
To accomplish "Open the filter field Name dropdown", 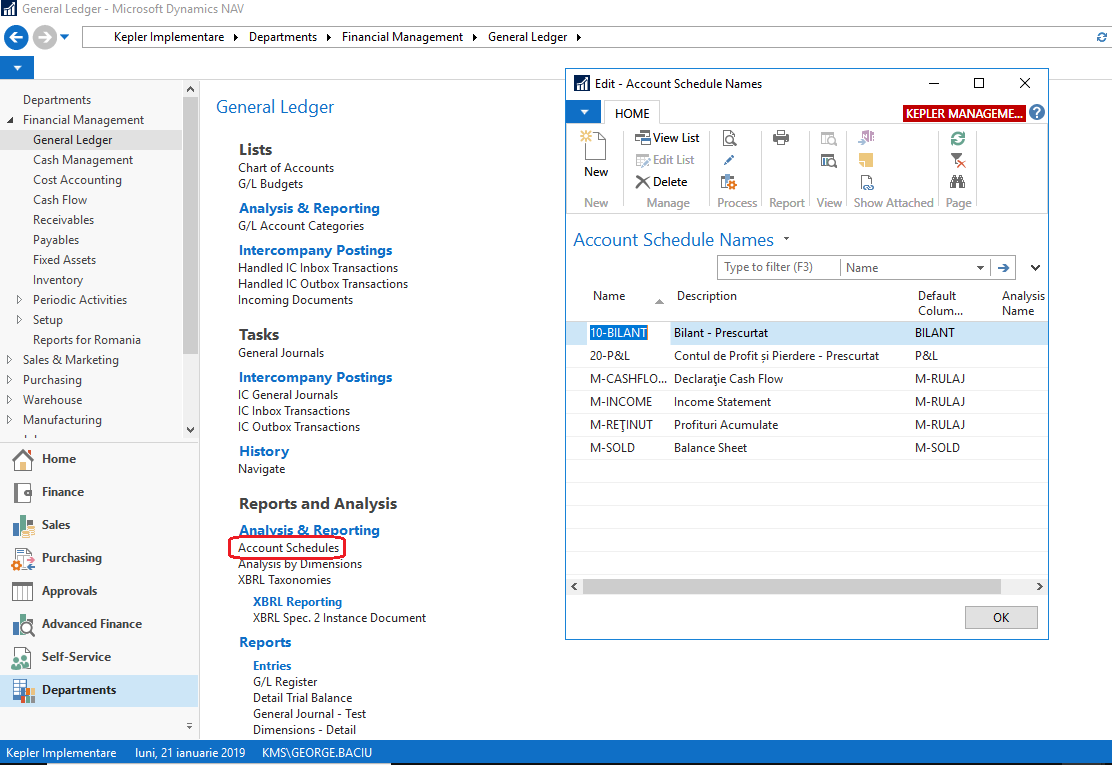I will pyautogui.click(x=980, y=268).
